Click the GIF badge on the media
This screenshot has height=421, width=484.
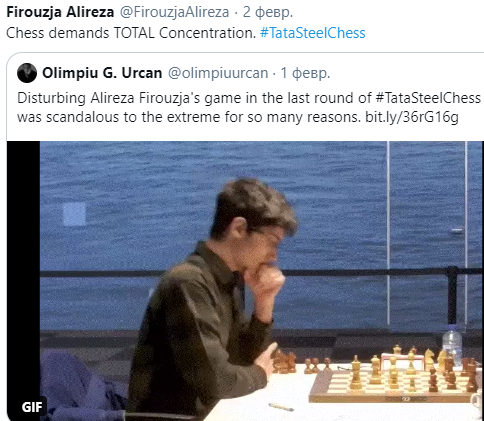[32, 407]
